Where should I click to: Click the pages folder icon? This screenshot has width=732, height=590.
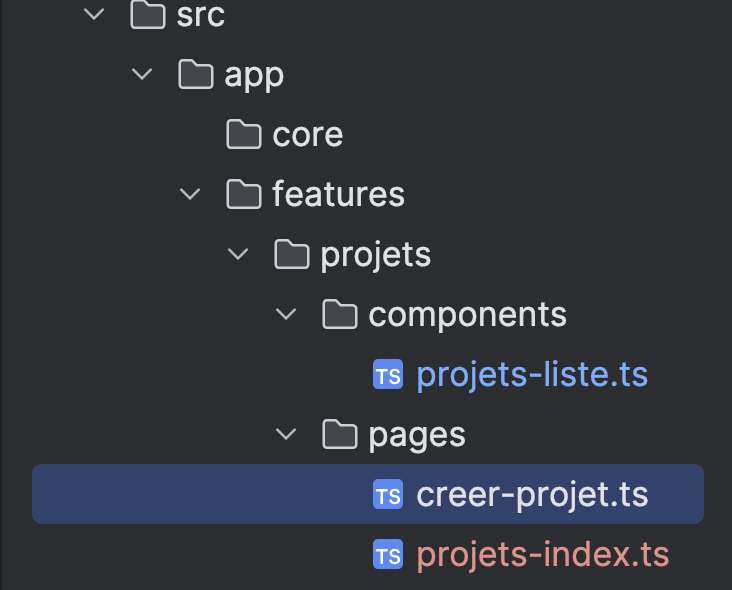340,434
